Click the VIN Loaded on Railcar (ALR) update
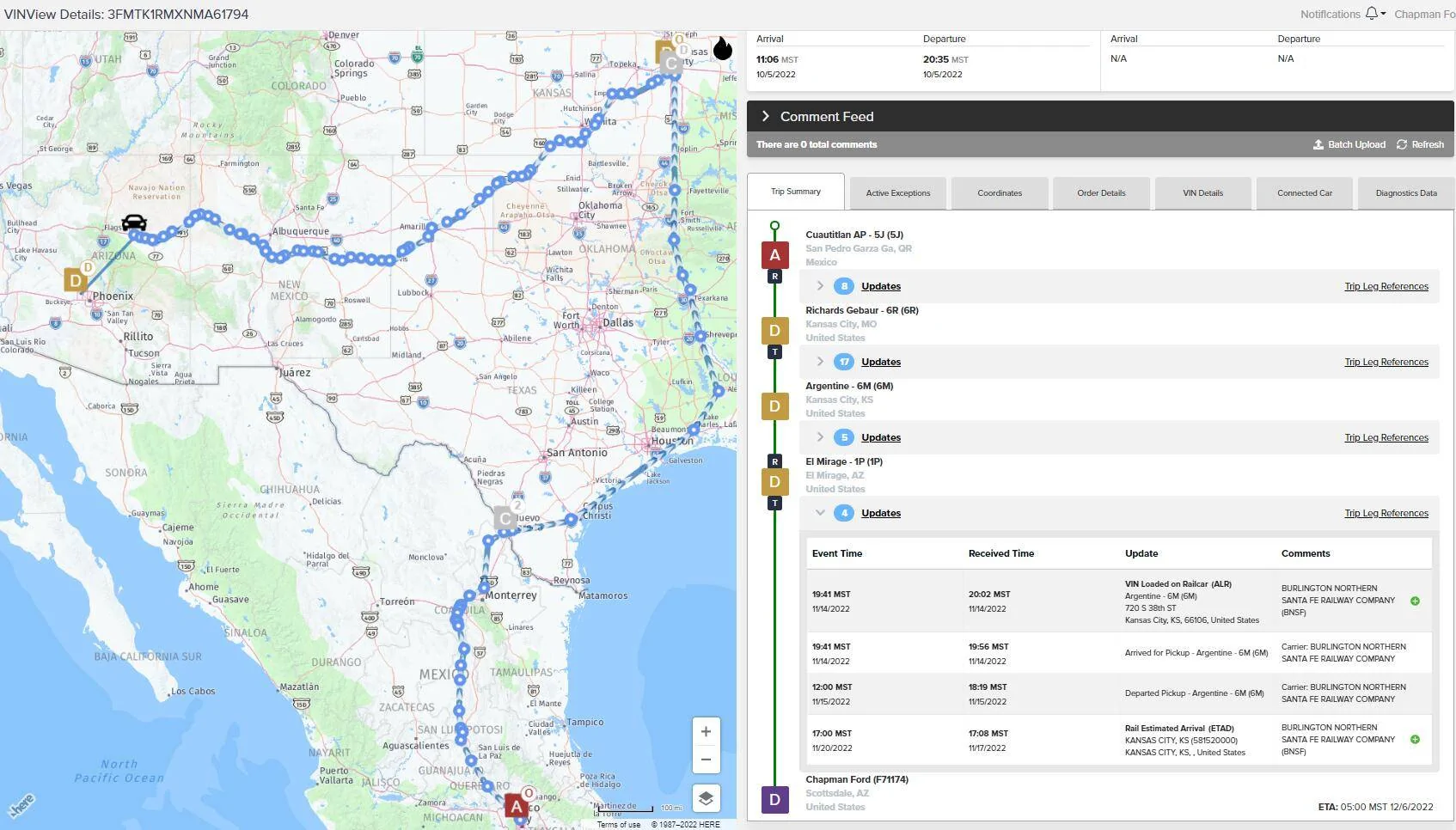1456x830 pixels. pyautogui.click(x=1178, y=584)
